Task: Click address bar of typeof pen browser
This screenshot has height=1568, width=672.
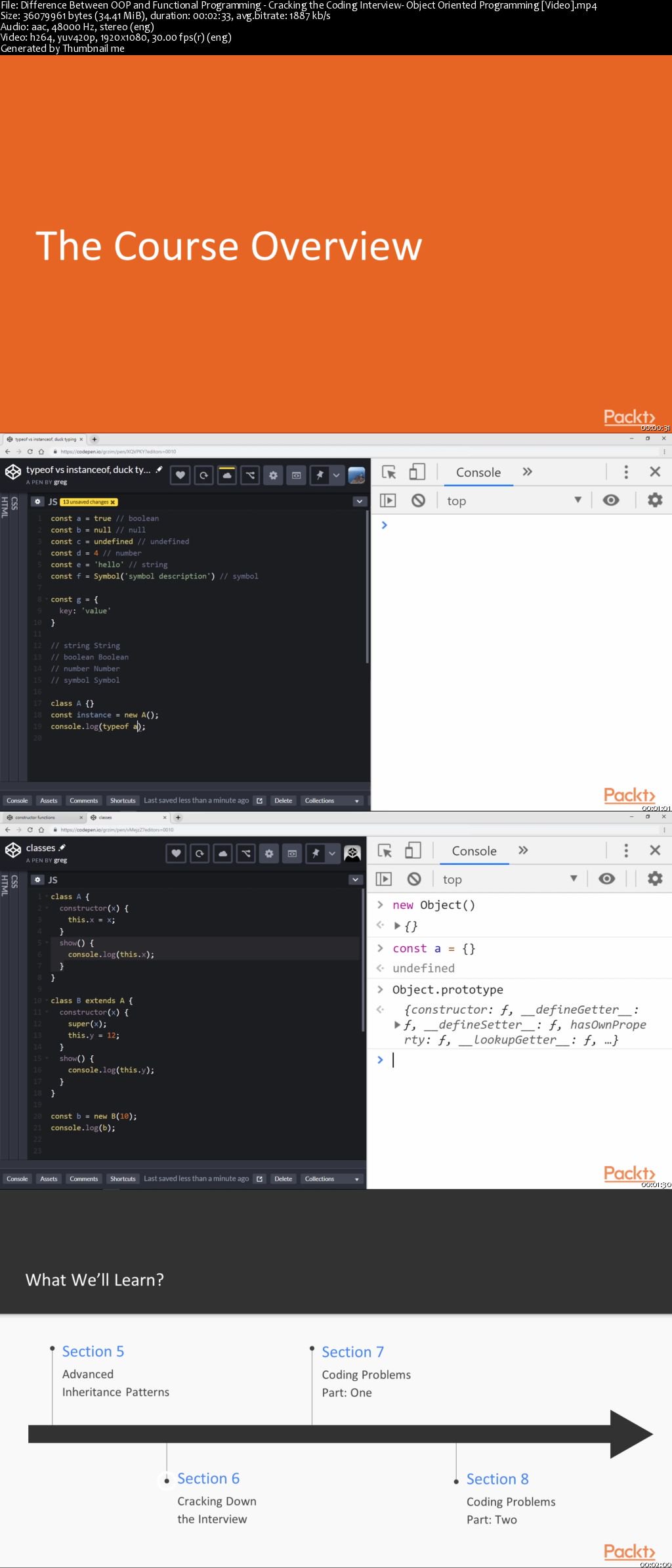Action: (x=354, y=452)
